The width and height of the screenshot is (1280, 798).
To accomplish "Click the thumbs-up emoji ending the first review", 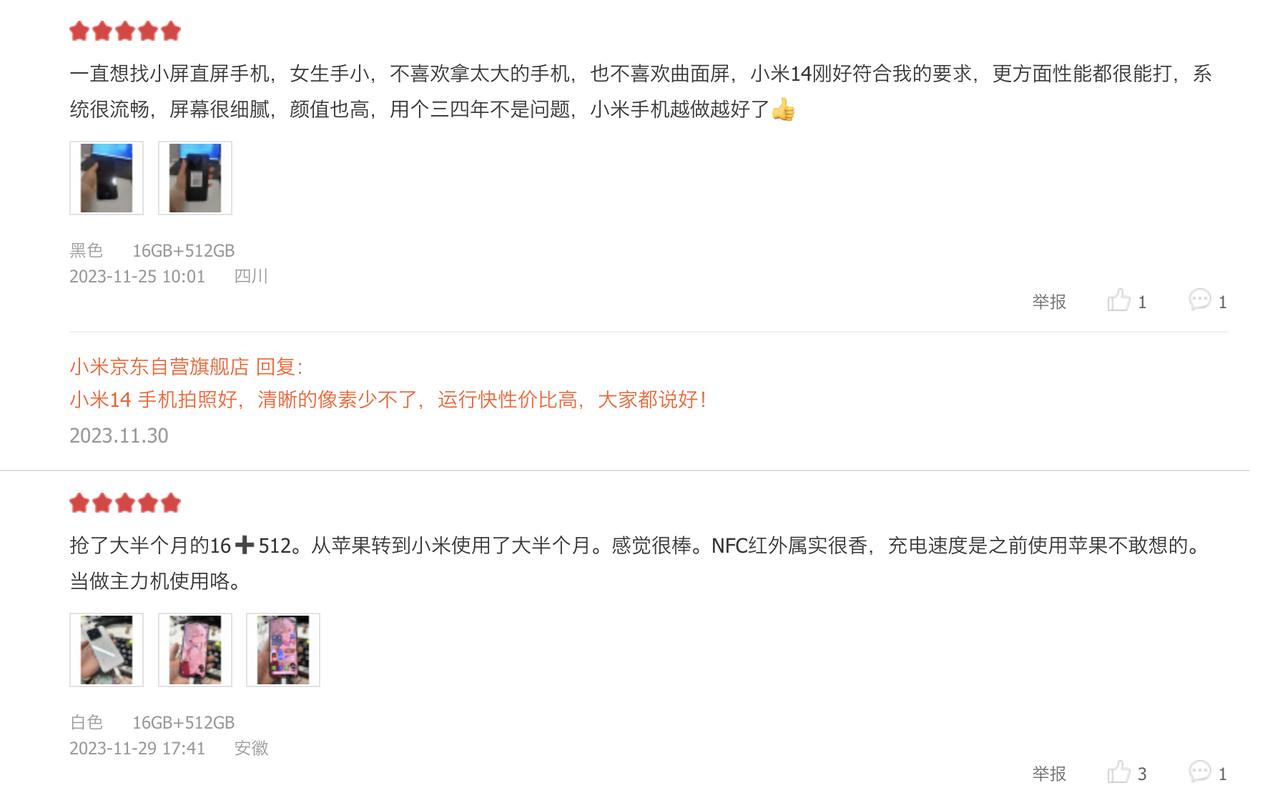I will pos(783,109).
